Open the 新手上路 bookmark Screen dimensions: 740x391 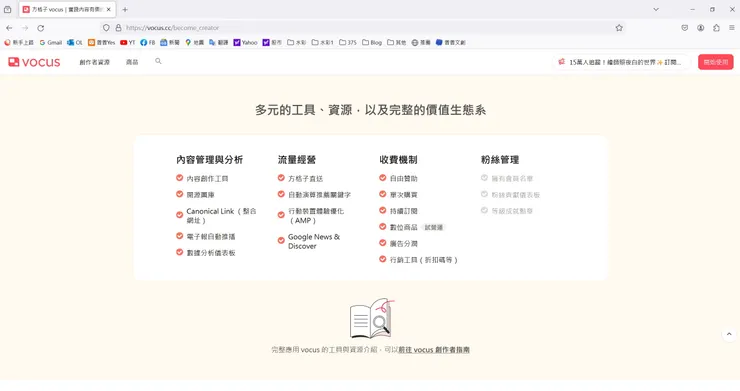click(x=19, y=42)
